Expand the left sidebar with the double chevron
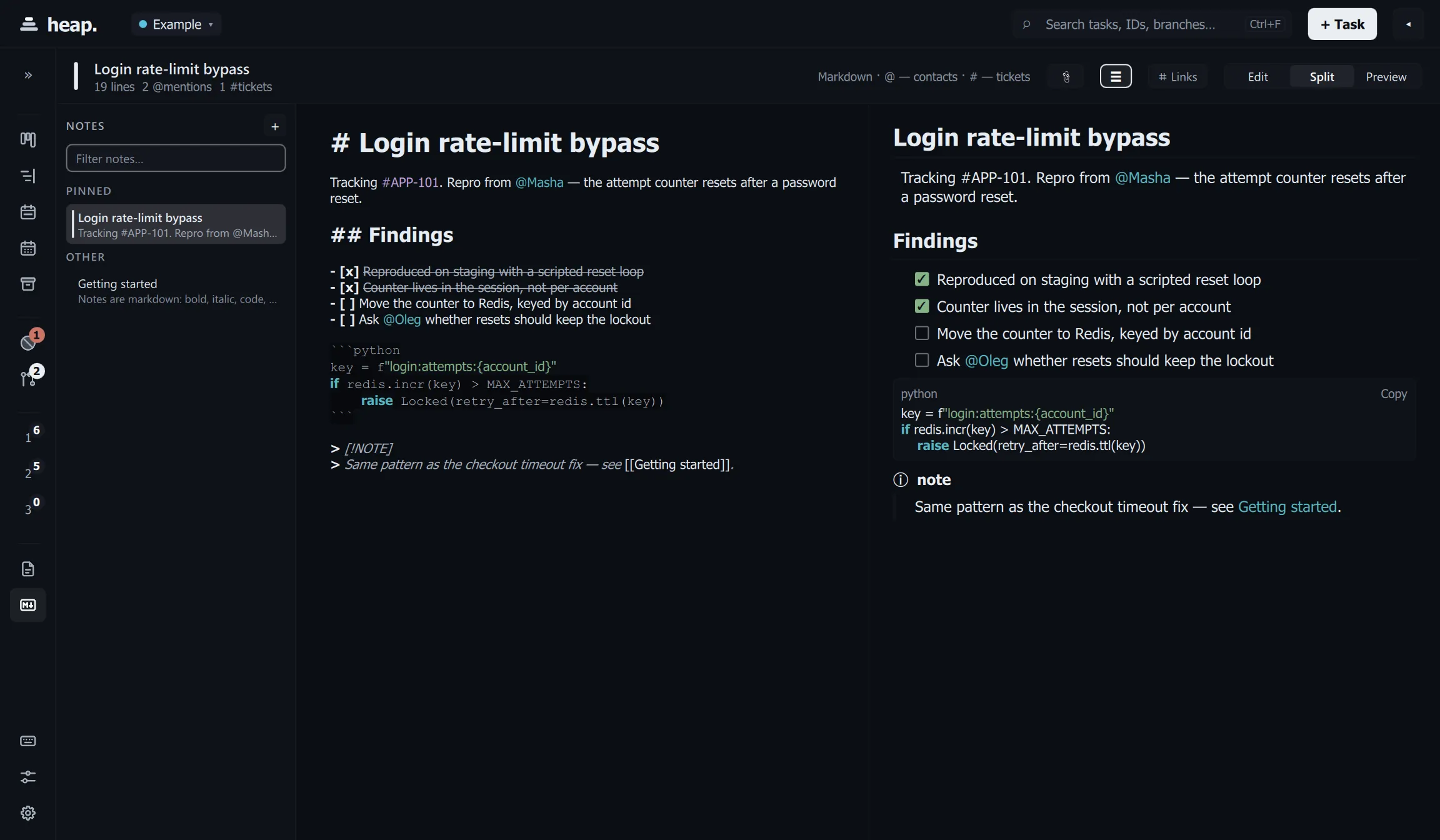 28,75
